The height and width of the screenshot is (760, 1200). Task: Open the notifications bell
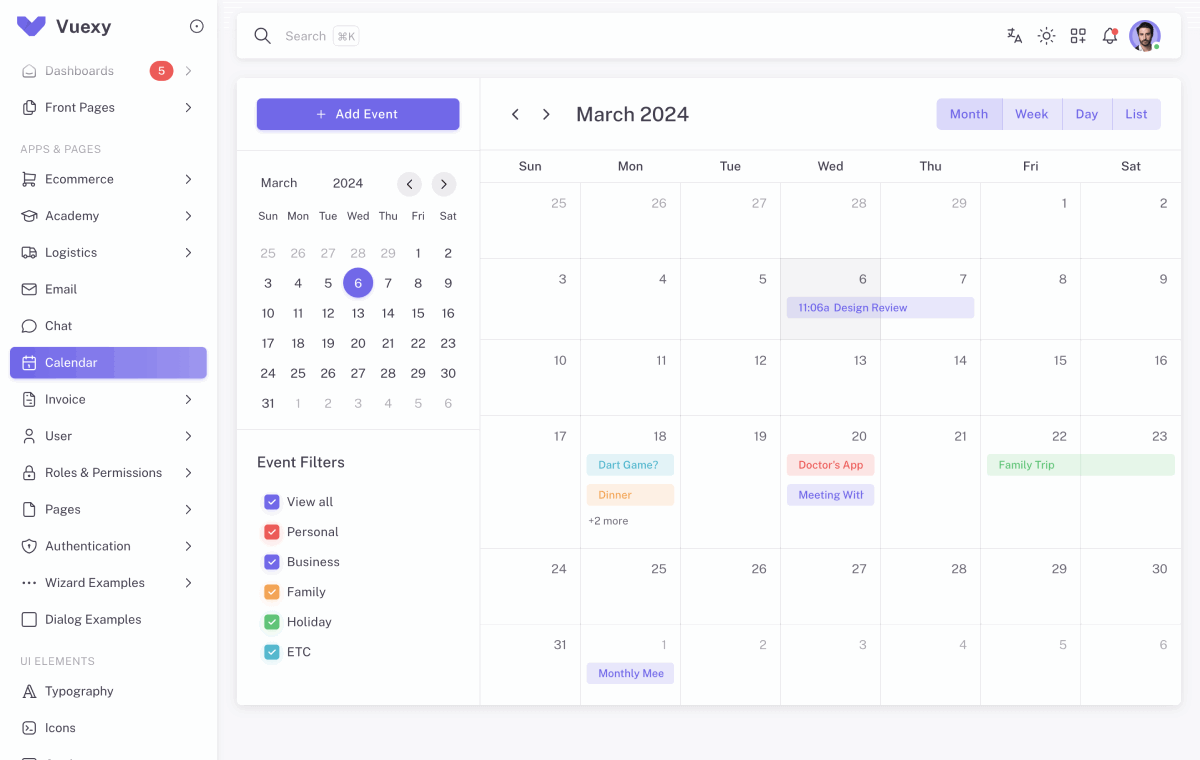(1109, 35)
